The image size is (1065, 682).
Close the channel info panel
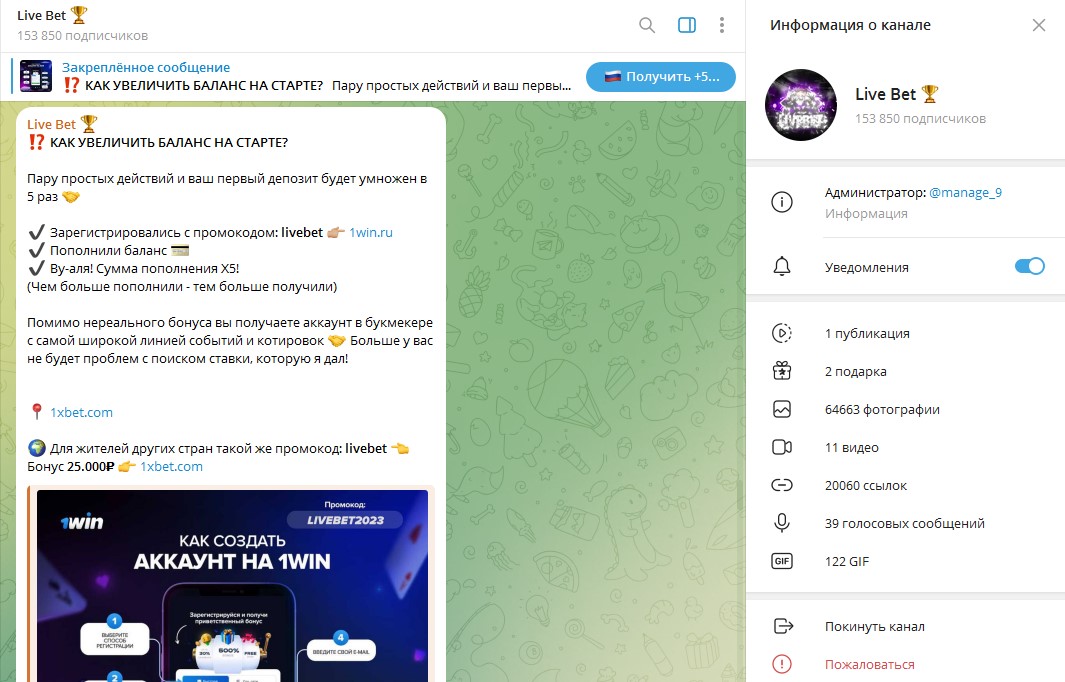pyautogui.click(x=1039, y=25)
